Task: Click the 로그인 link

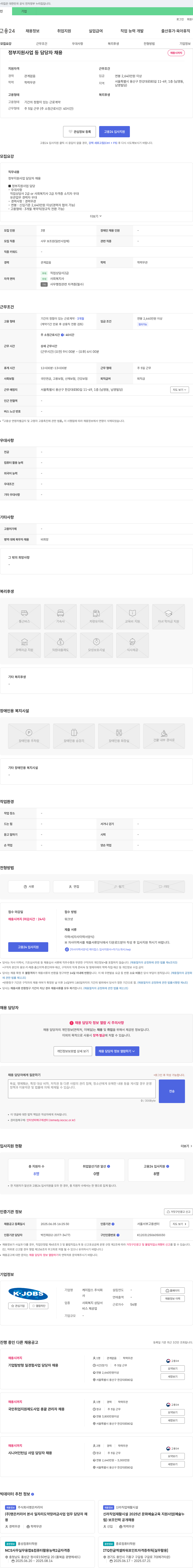Action: (x=180, y=19)
